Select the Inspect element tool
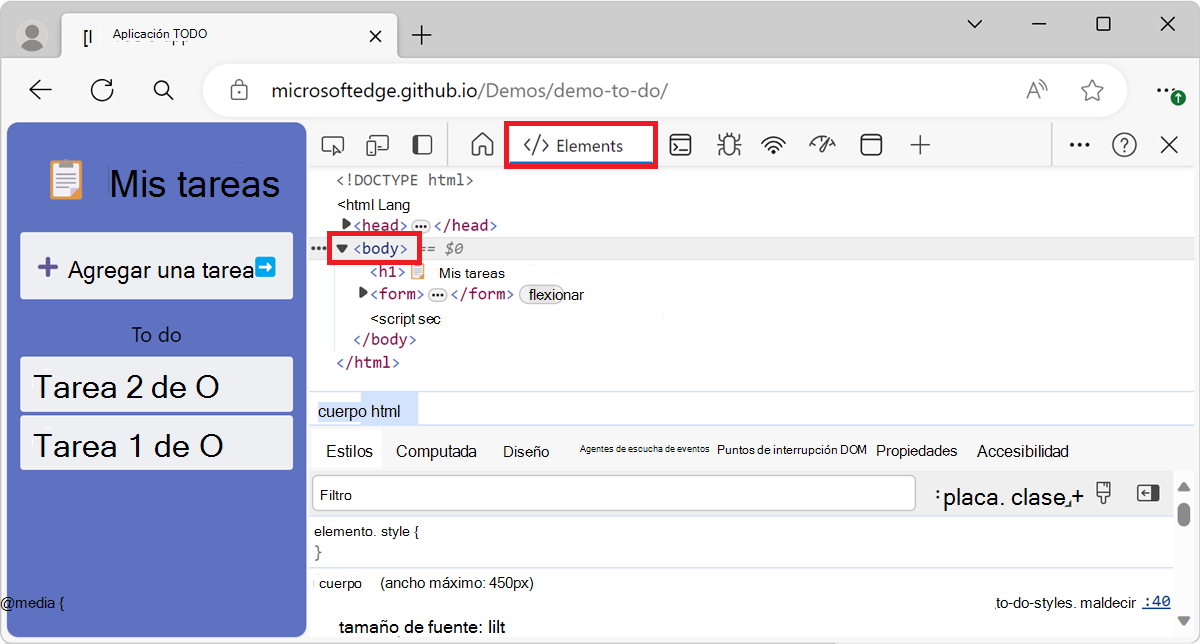The image size is (1200, 644). pos(333,144)
